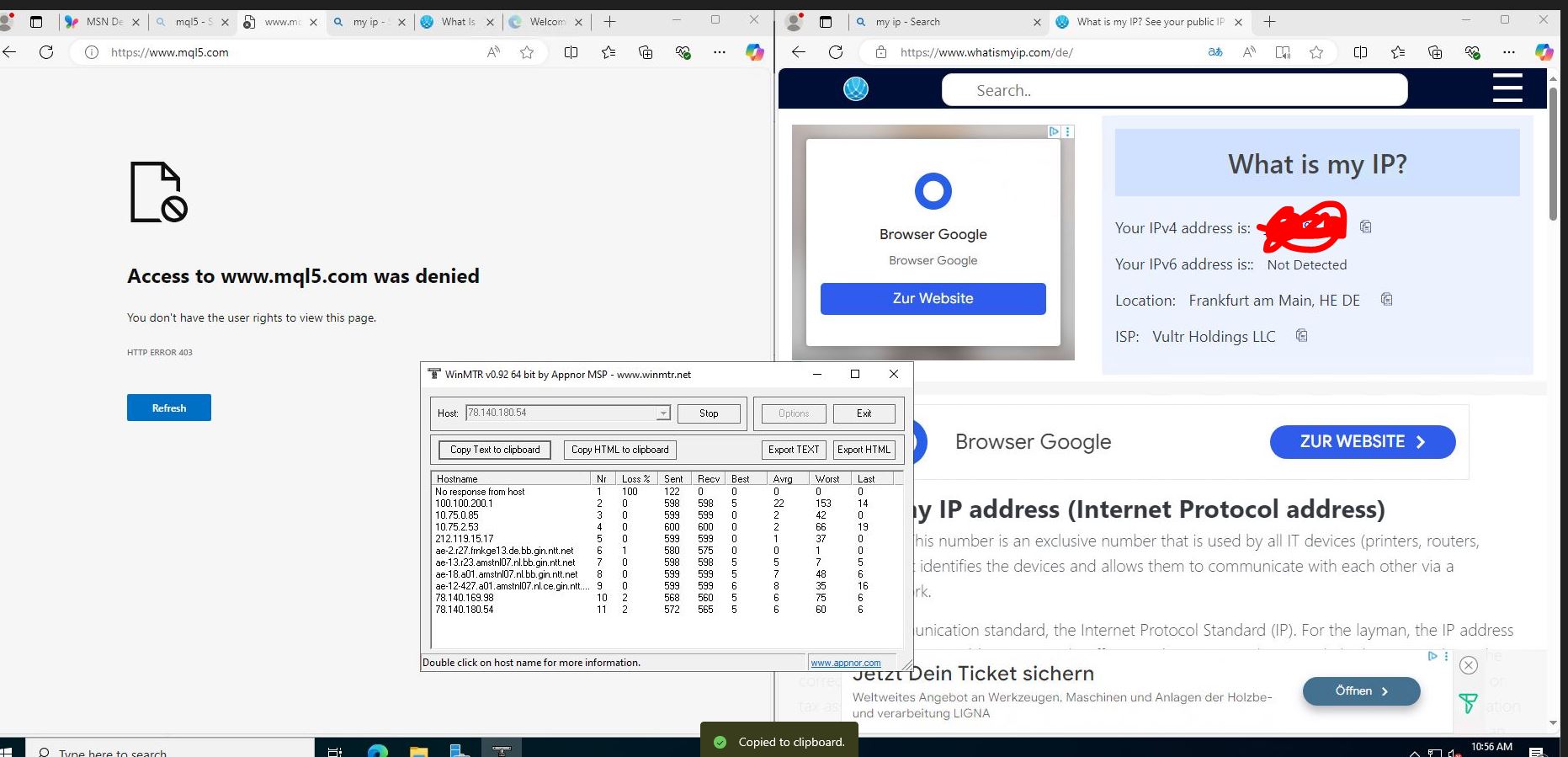Click ZUR WEBSITE banner button

coord(1363,442)
